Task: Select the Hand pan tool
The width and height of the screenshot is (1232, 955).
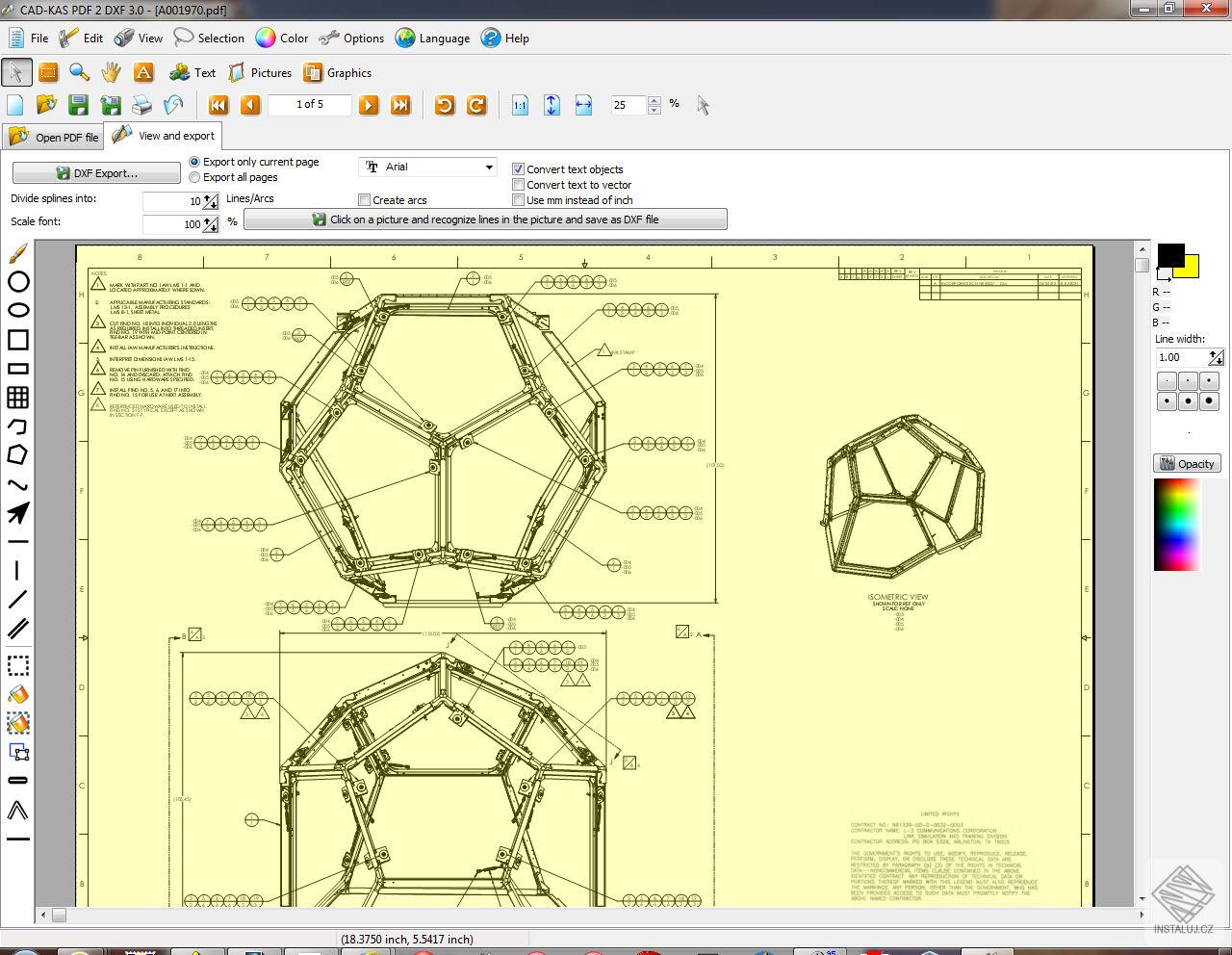Action: [111, 72]
